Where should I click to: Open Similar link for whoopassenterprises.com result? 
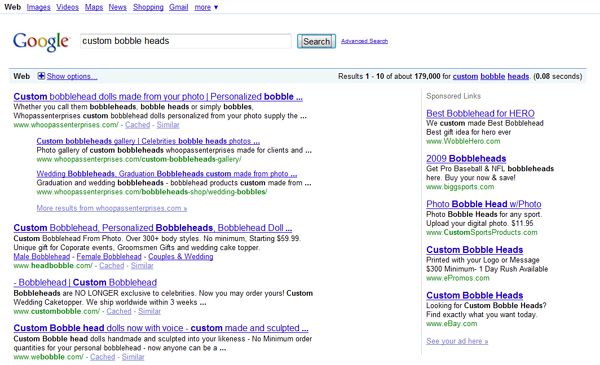coord(168,125)
